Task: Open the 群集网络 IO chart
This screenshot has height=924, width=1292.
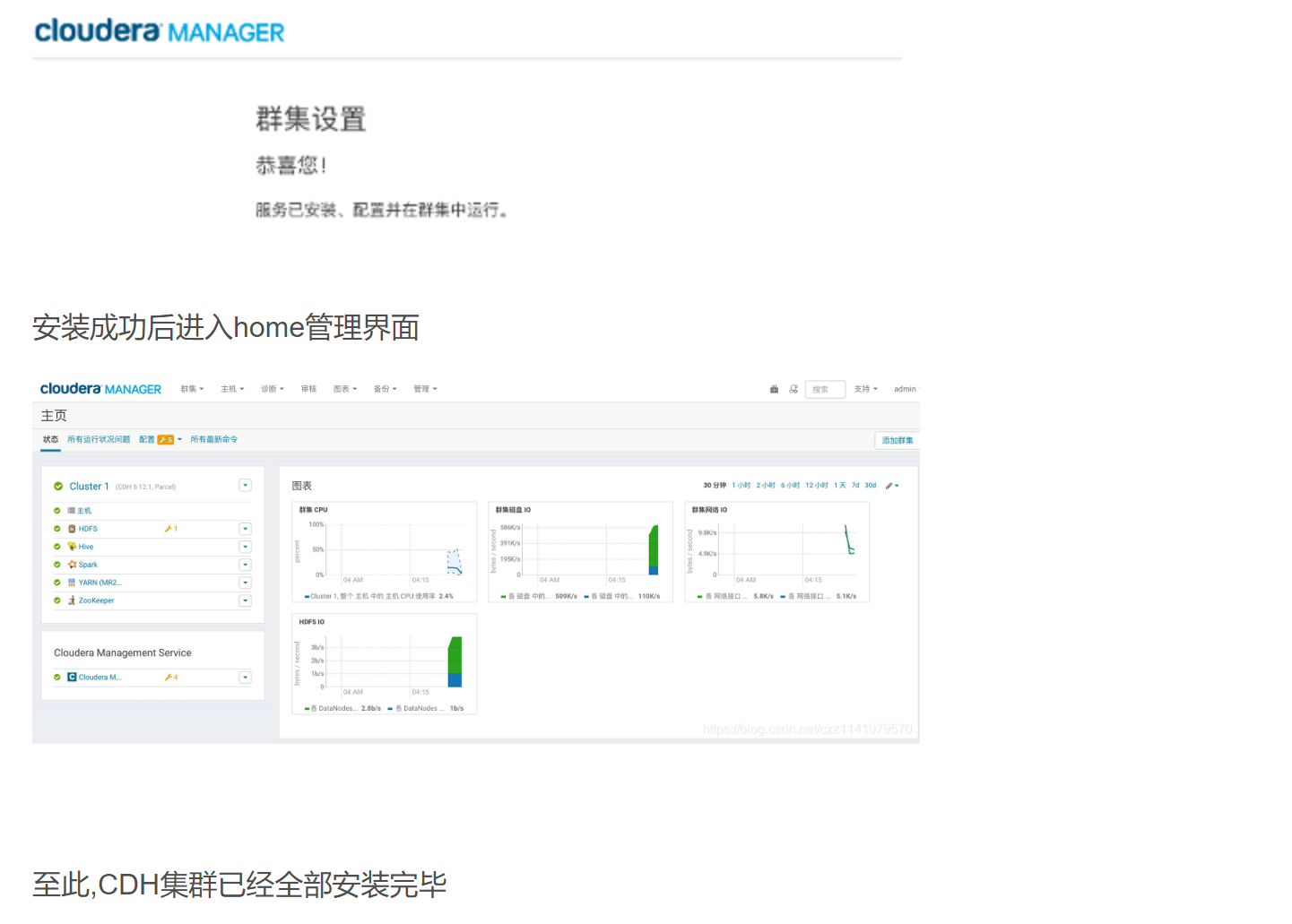Action: click(x=776, y=552)
